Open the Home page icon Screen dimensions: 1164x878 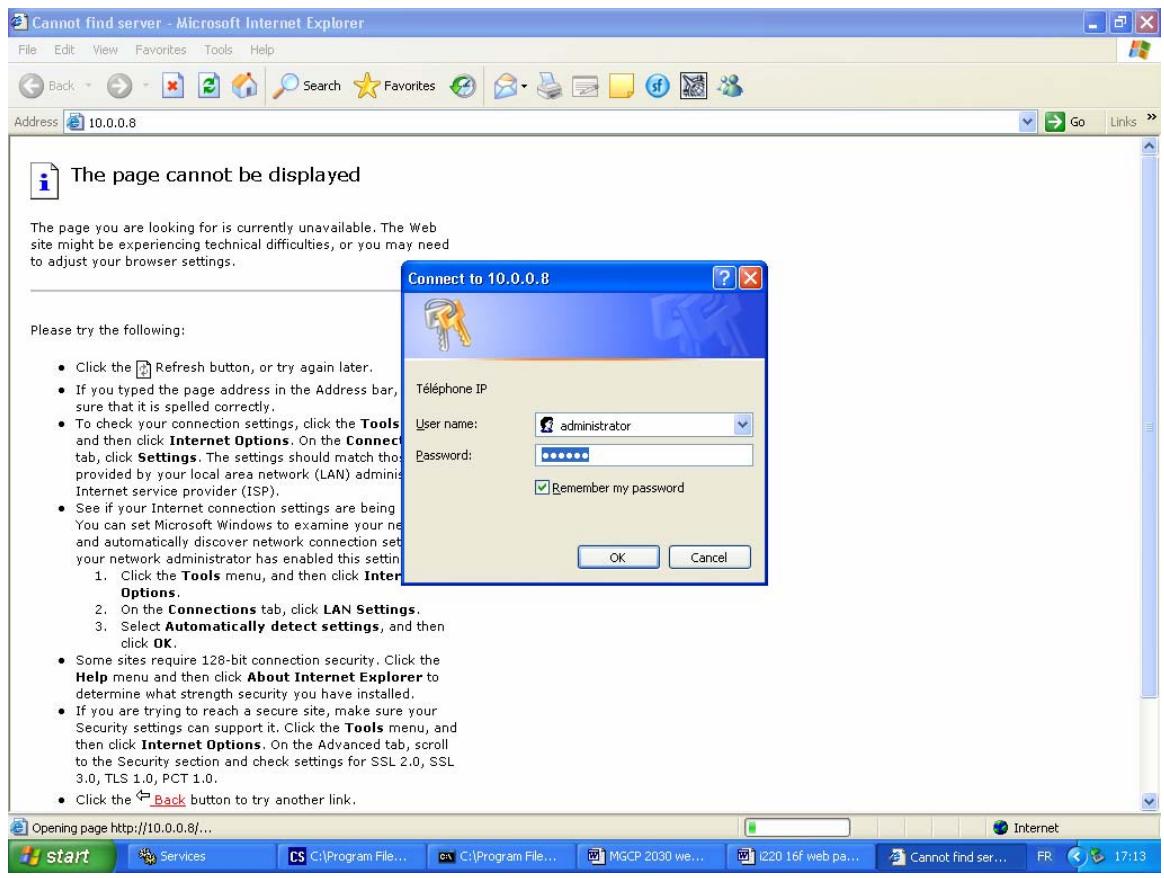244,86
